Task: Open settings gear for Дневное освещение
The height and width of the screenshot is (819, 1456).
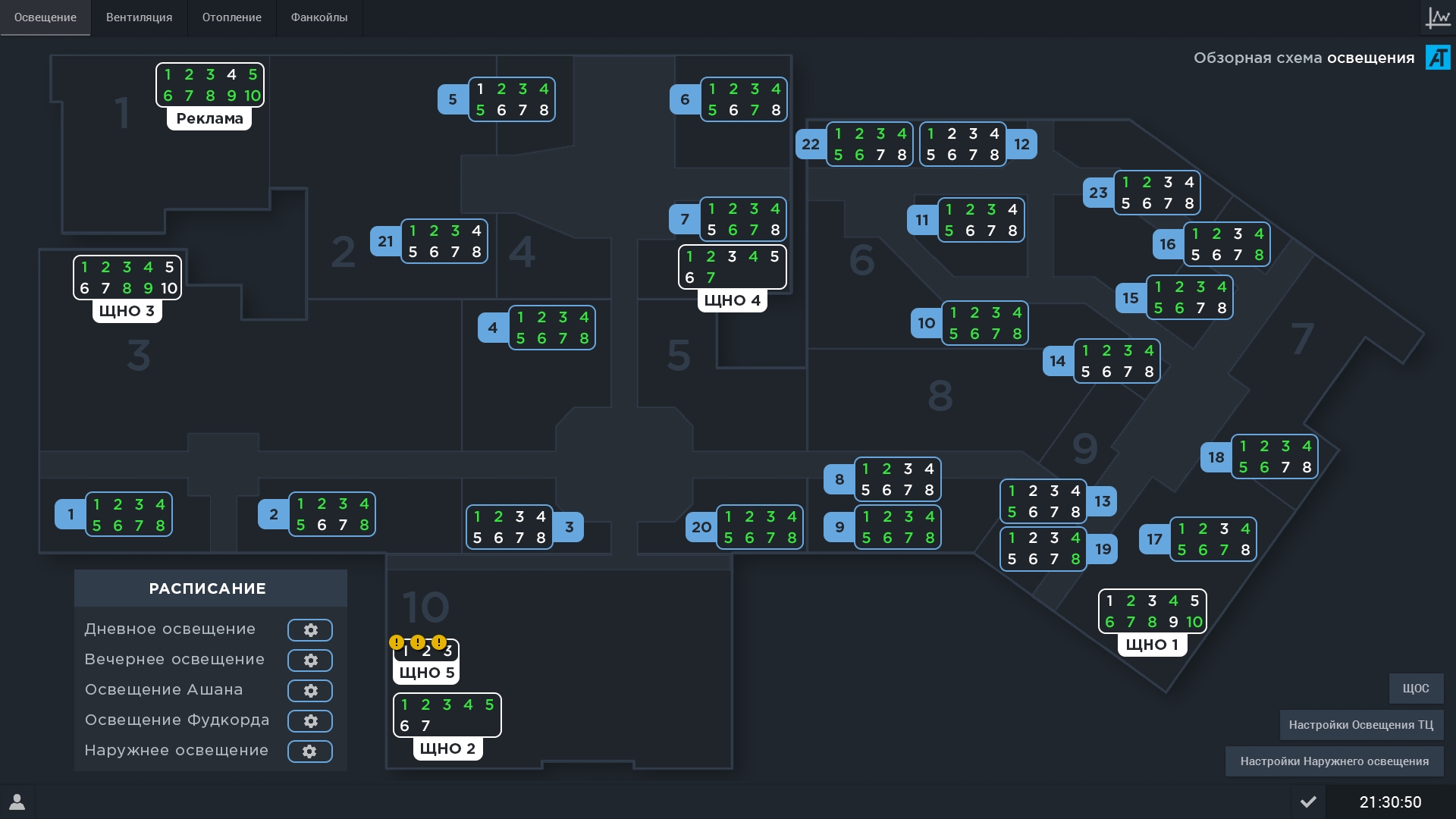Action: coord(310,630)
